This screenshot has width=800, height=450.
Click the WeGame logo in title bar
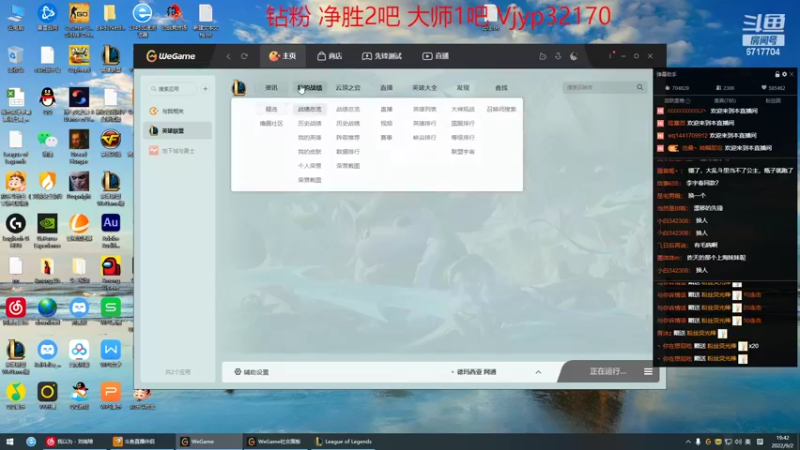point(171,56)
